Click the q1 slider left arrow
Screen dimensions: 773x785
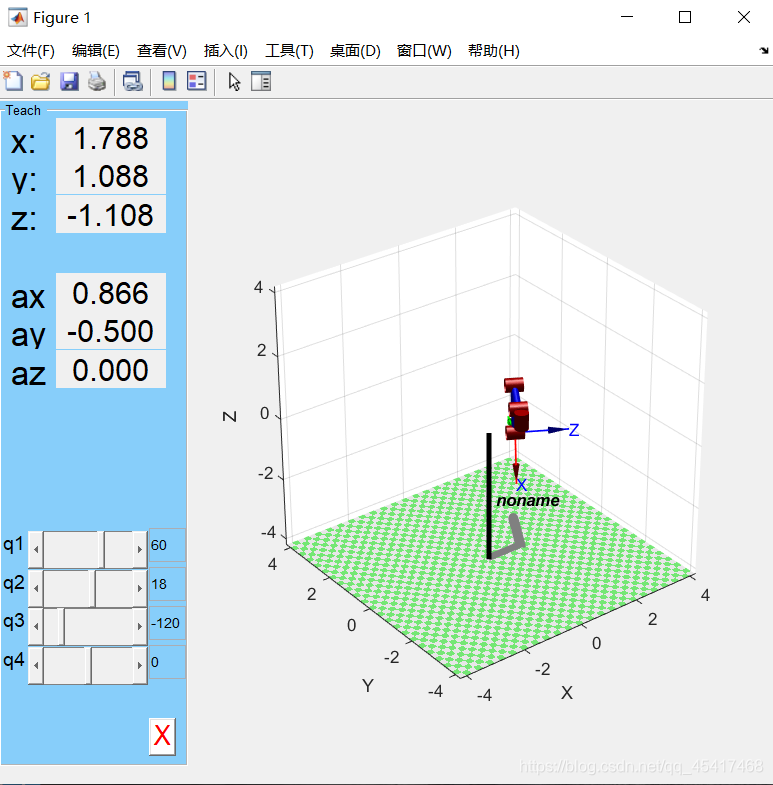(36, 549)
